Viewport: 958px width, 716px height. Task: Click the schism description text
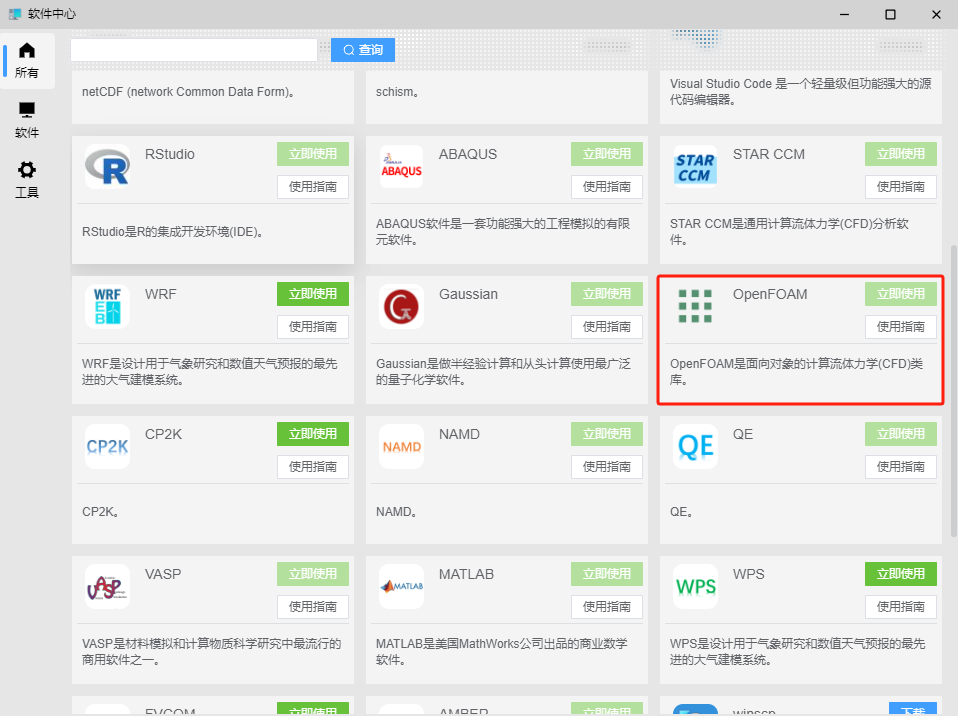coord(397,92)
